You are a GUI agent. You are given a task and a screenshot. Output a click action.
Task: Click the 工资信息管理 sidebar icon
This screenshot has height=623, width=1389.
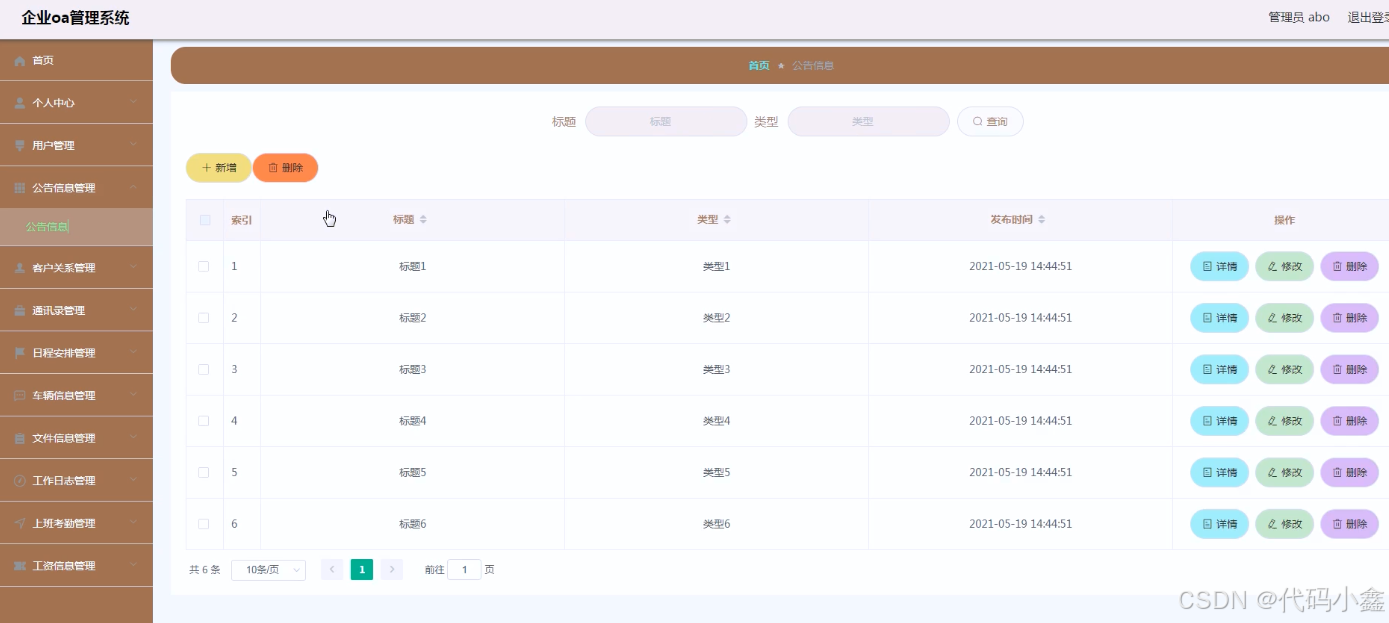click(20, 566)
